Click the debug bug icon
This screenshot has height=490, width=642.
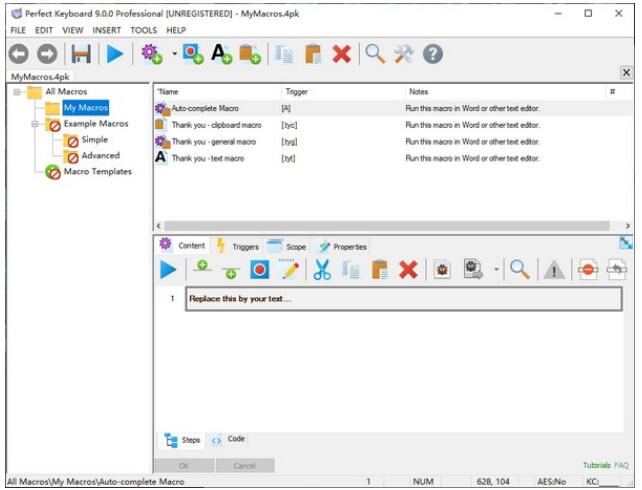coord(442,270)
